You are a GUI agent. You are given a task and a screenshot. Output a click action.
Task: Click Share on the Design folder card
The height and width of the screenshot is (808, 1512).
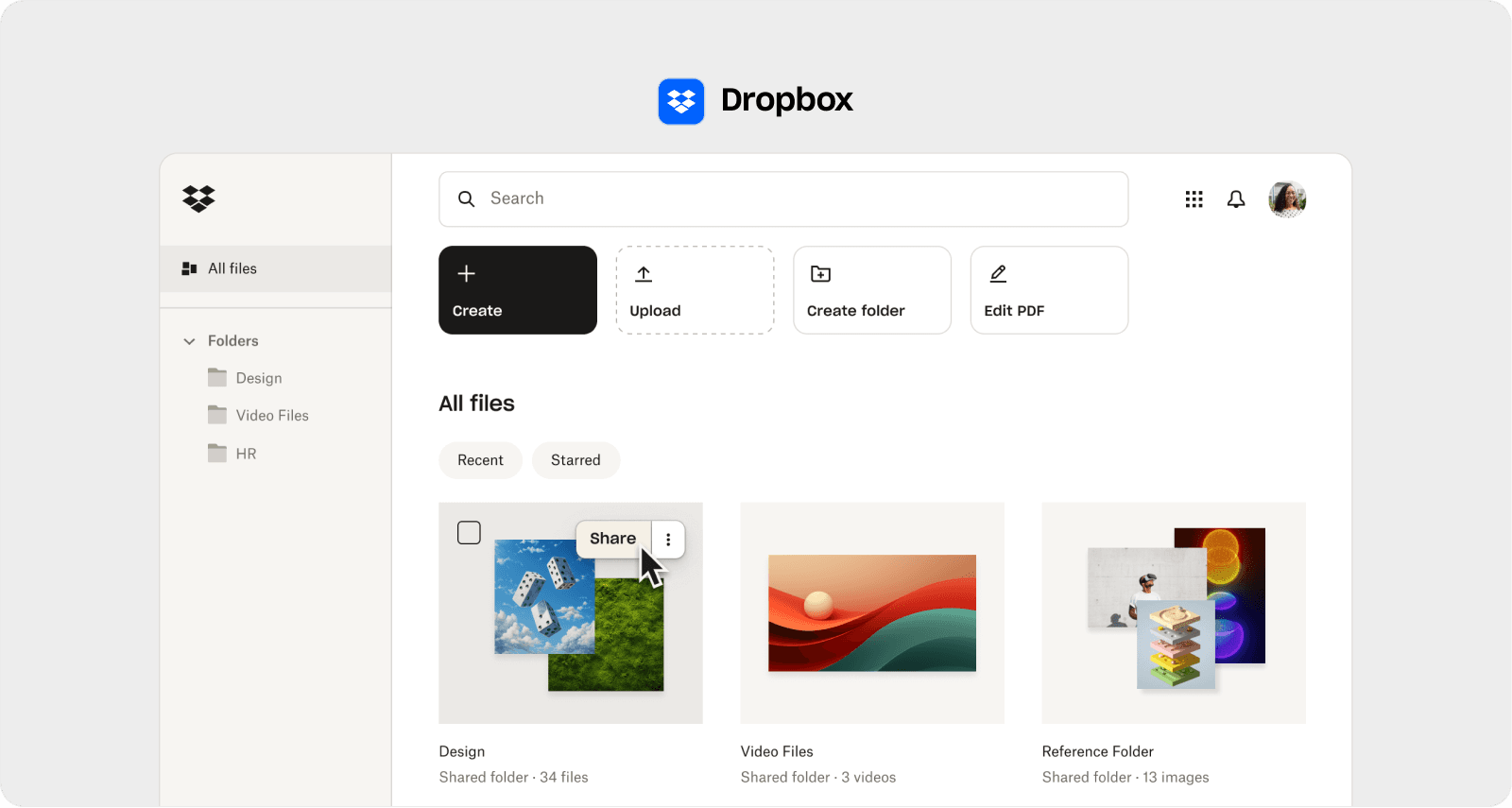click(613, 539)
